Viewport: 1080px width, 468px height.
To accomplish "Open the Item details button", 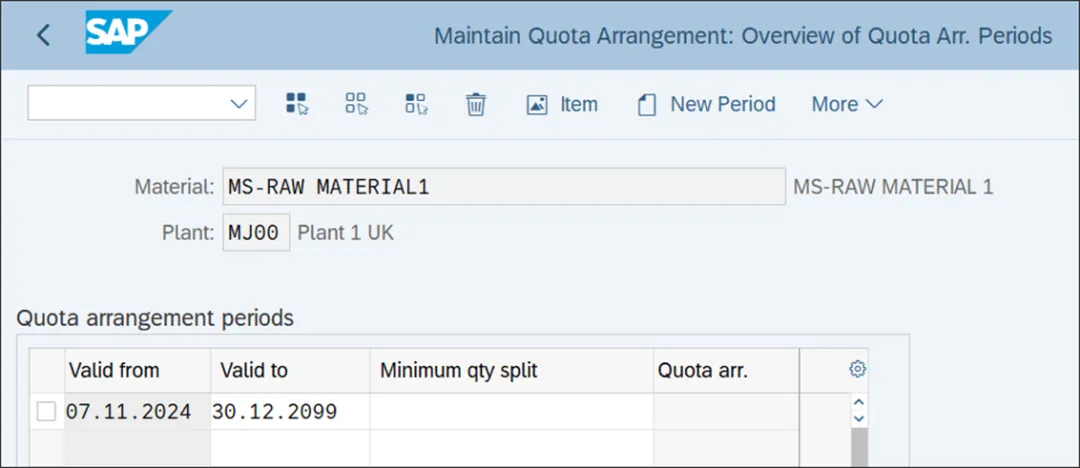I will click(x=562, y=104).
